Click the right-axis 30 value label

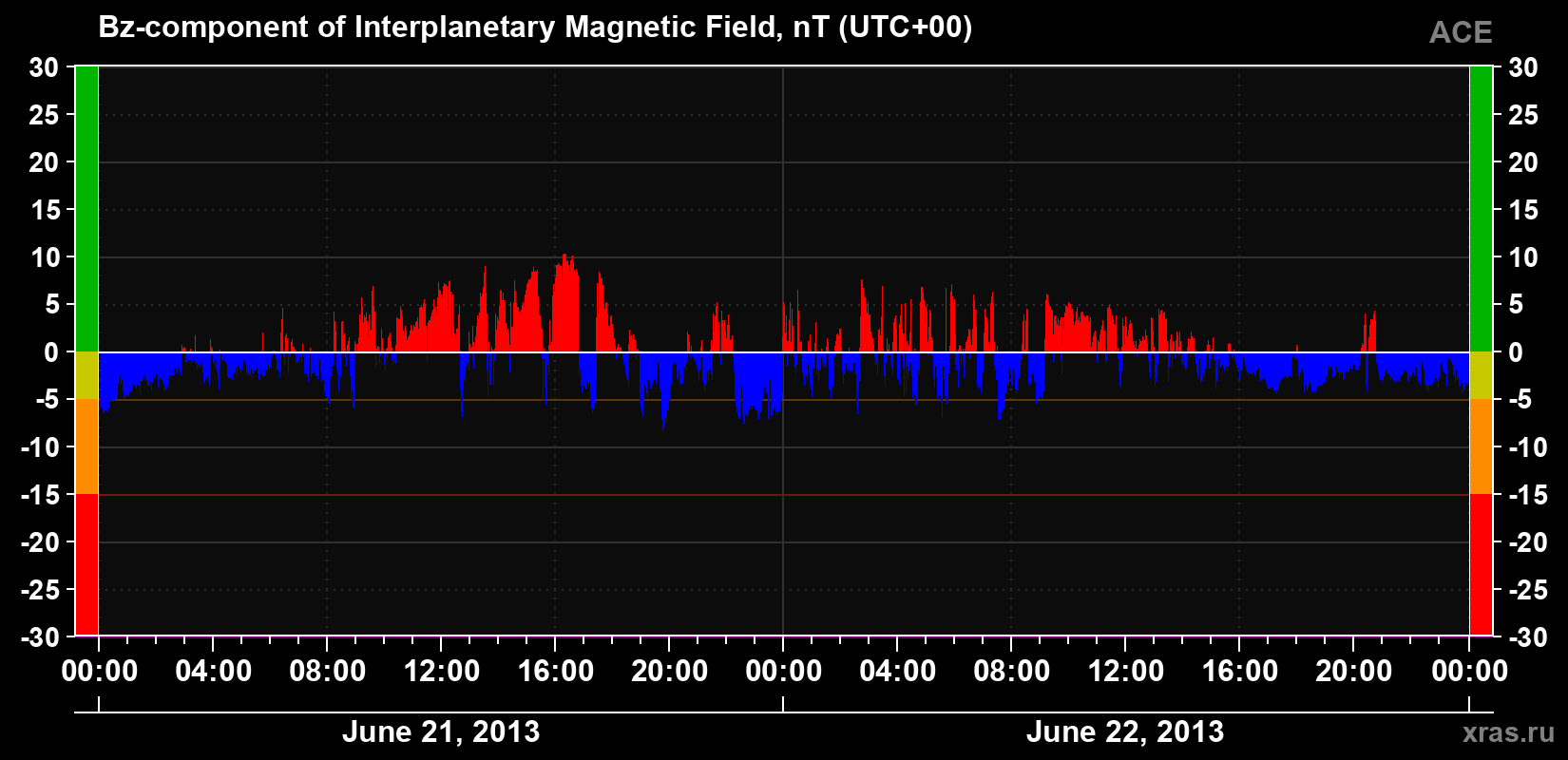[x=1523, y=67]
